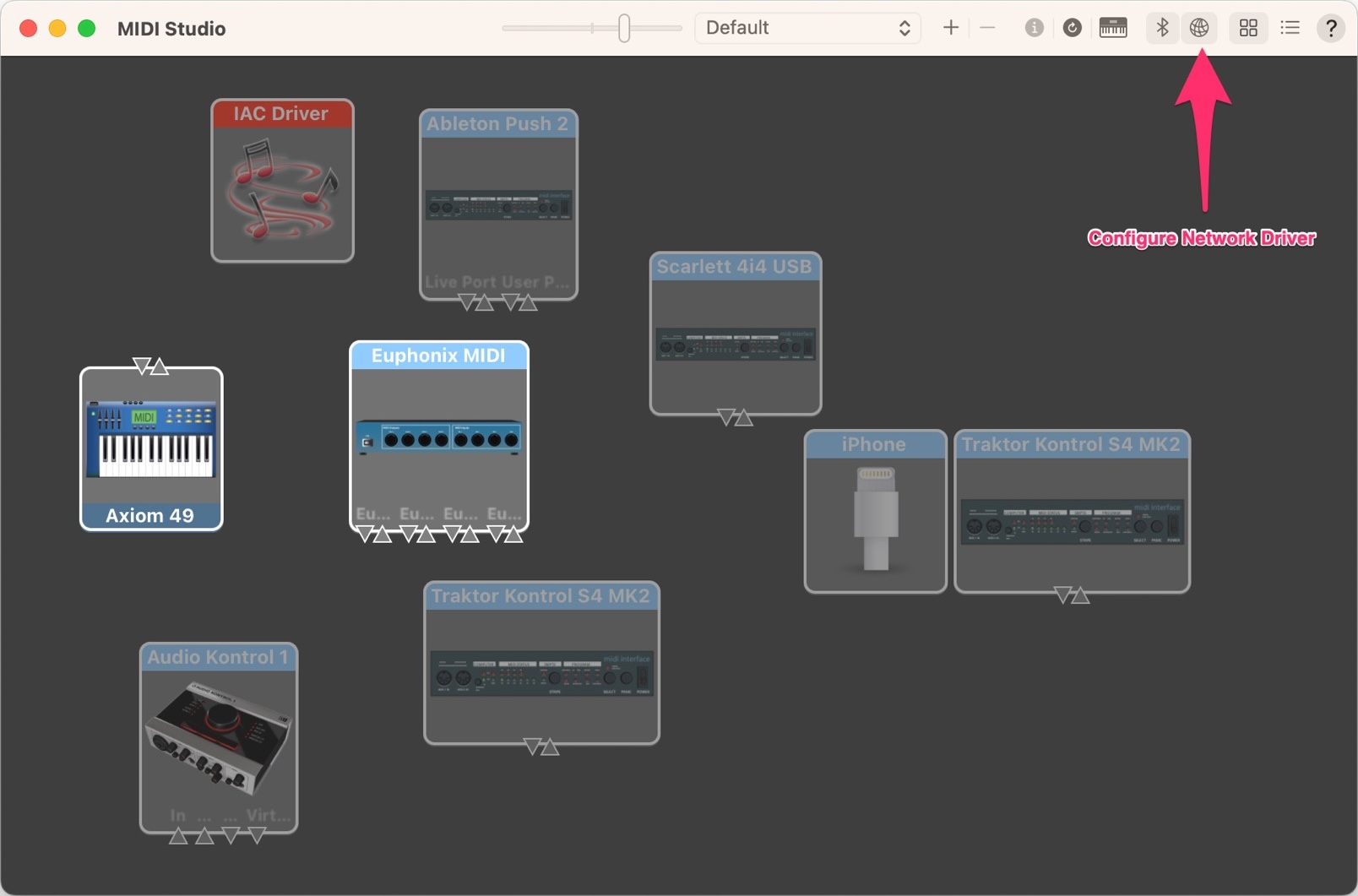Select Traktor Kontrol S4 MK2 beside iPhone
This screenshot has width=1358, height=896.
[x=1072, y=512]
